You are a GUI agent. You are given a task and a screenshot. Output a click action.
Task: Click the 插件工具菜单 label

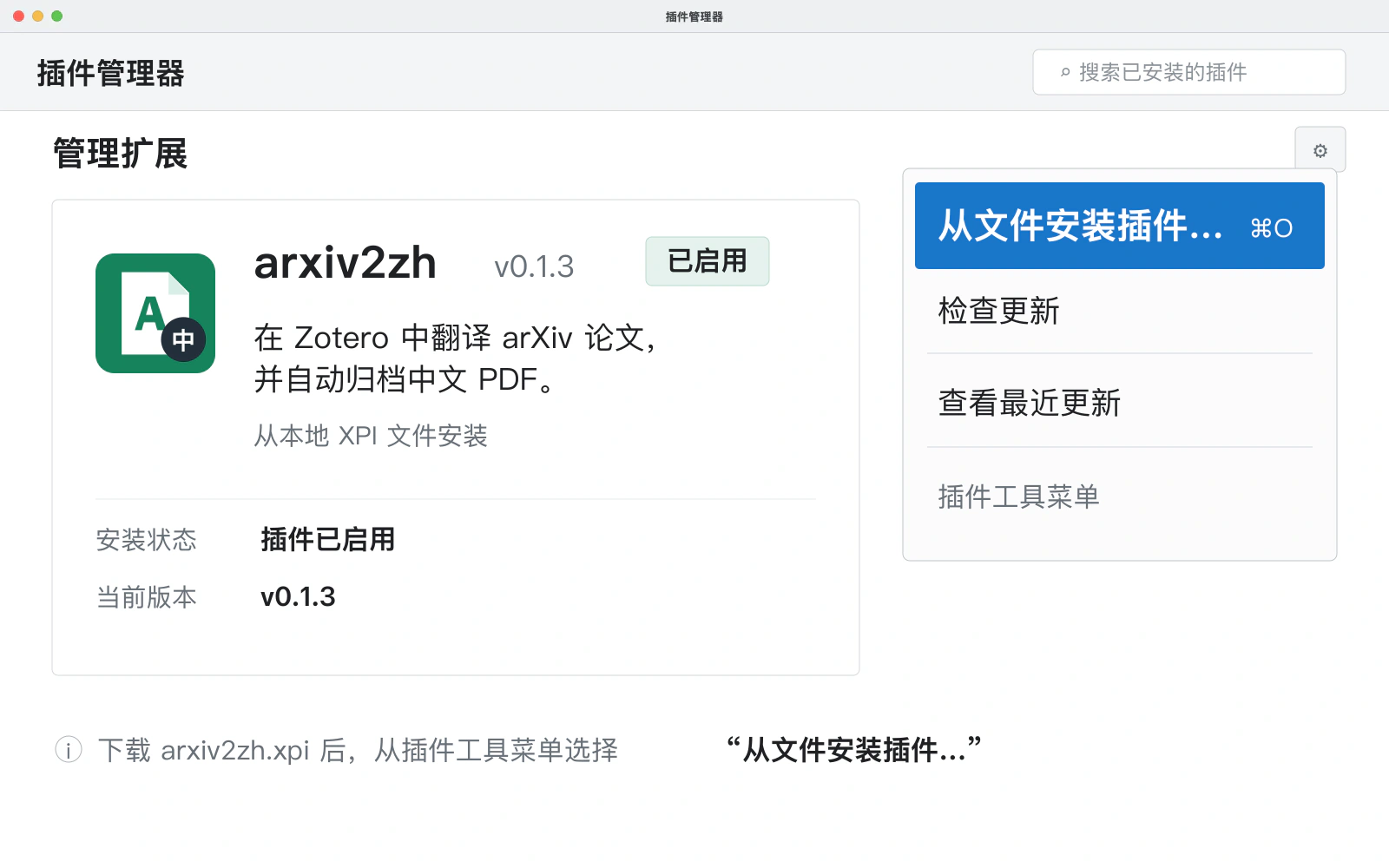[x=1018, y=496]
